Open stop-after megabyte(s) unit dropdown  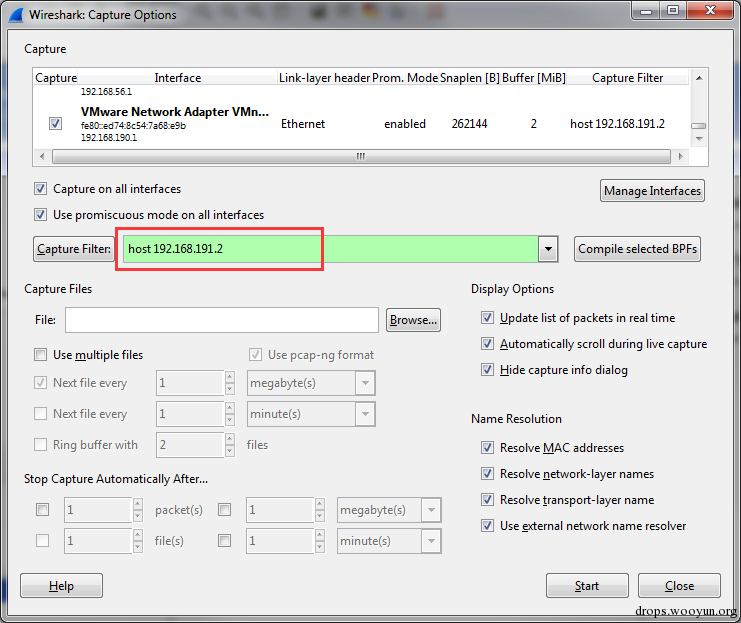point(431,510)
